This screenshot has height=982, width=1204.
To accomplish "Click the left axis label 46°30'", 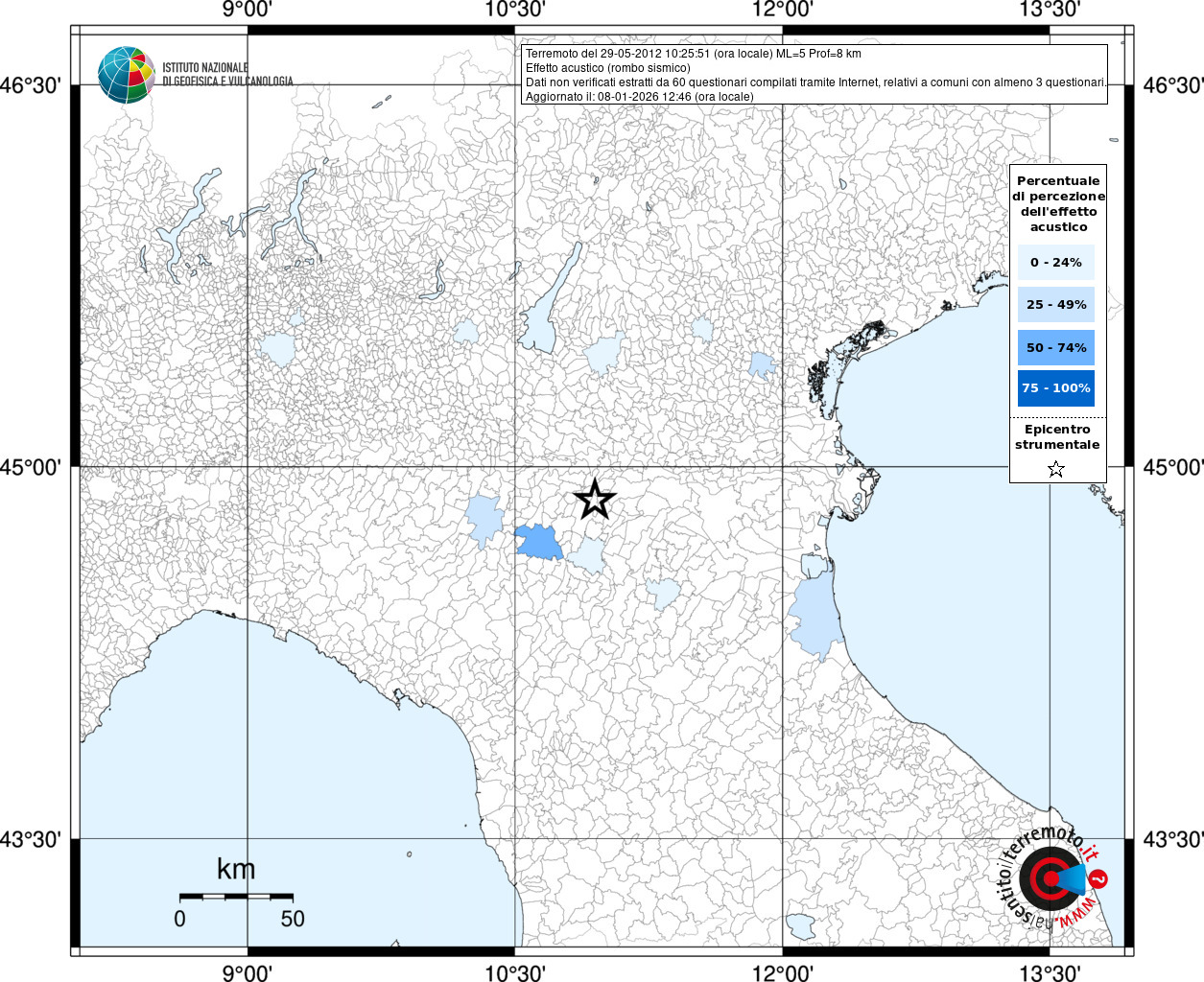I will [x=30, y=86].
